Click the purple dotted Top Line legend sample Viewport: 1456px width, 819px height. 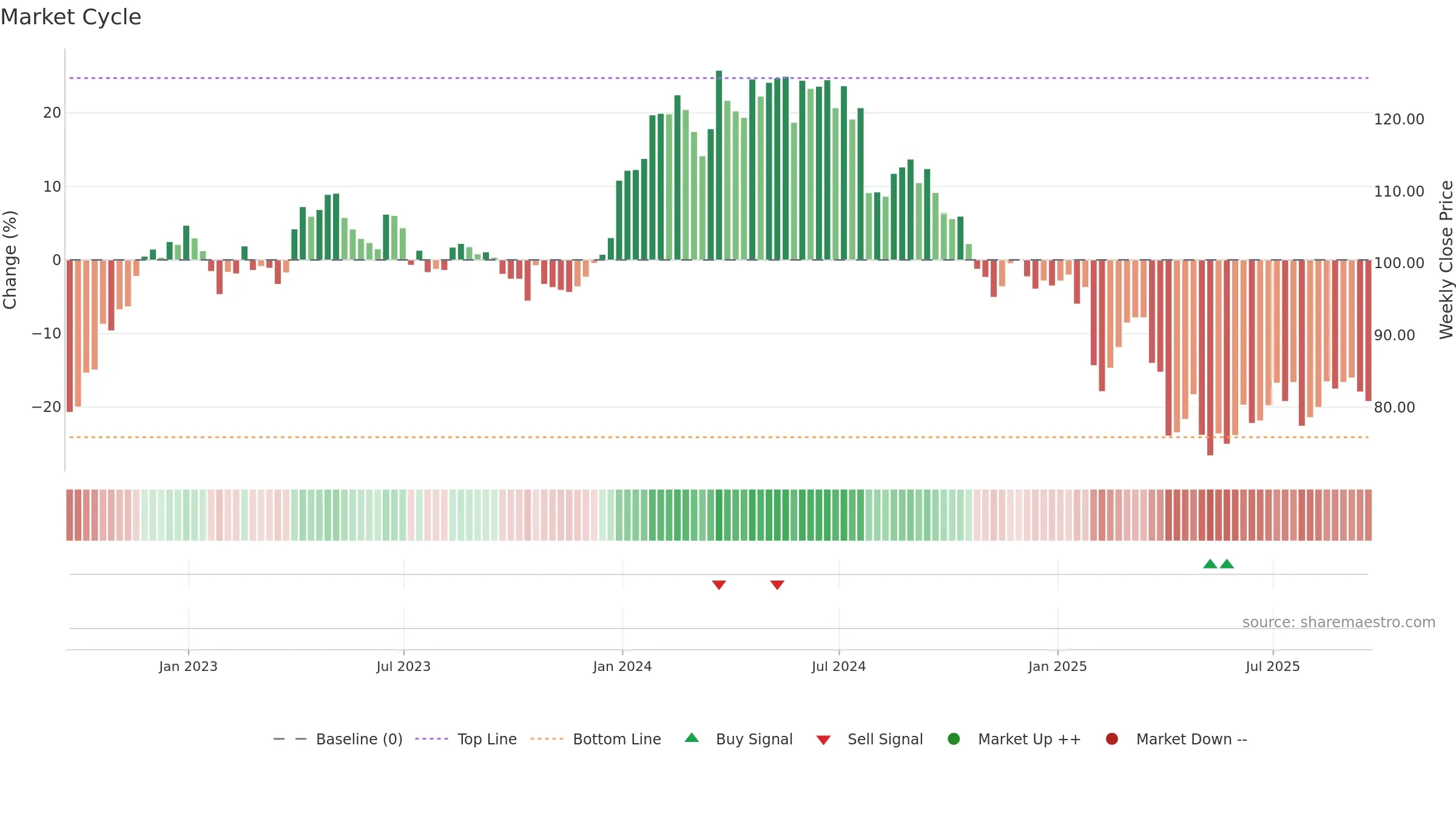[x=431, y=739]
